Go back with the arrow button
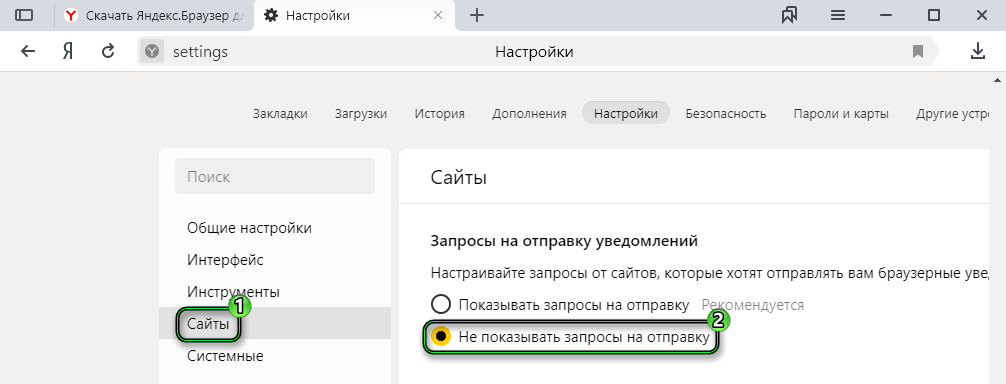 pos(28,51)
